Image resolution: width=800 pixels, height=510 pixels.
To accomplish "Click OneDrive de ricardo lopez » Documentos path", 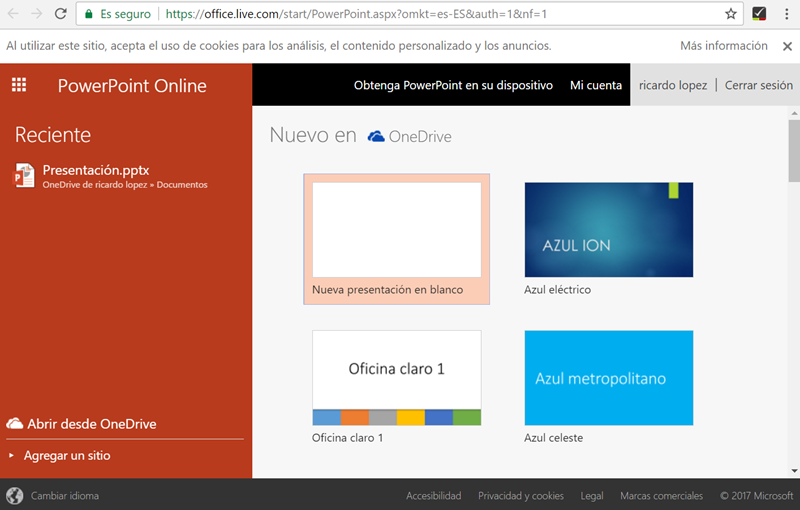I will (125, 185).
